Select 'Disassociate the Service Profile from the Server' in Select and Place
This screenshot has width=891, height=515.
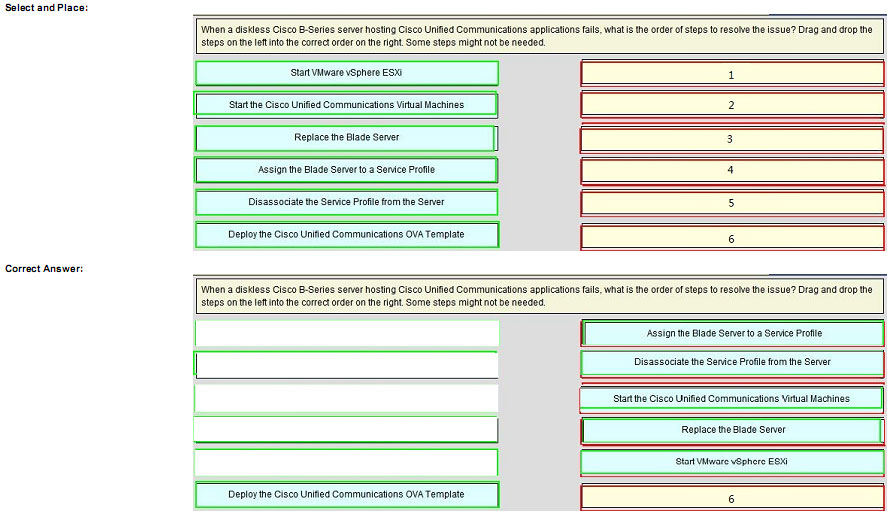[346, 202]
